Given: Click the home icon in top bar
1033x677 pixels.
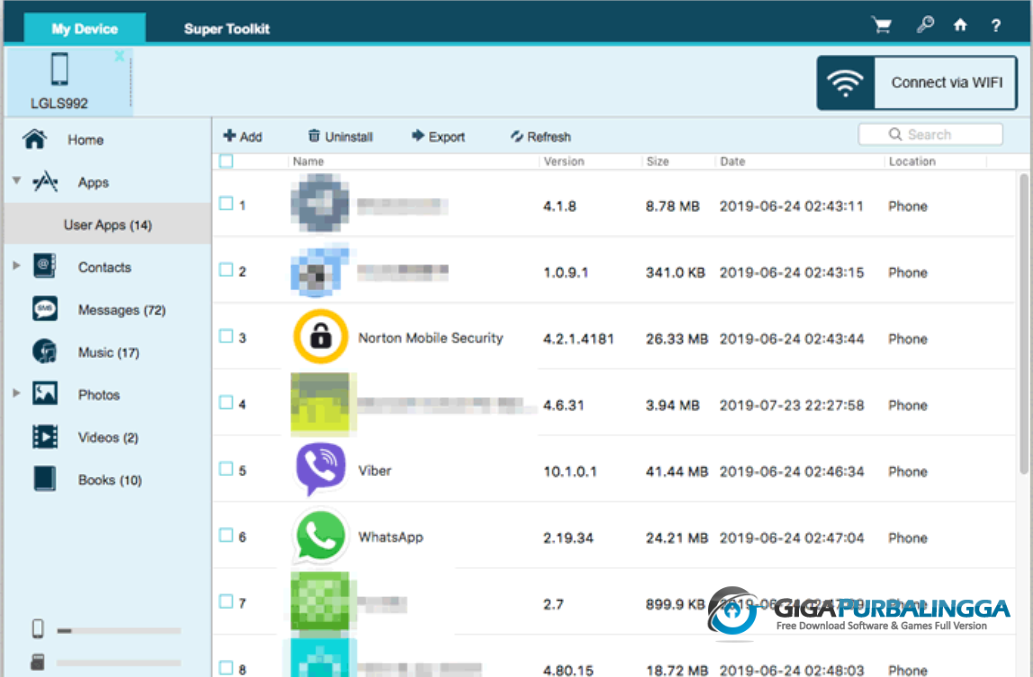Looking at the screenshot, I should (x=961, y=25).
